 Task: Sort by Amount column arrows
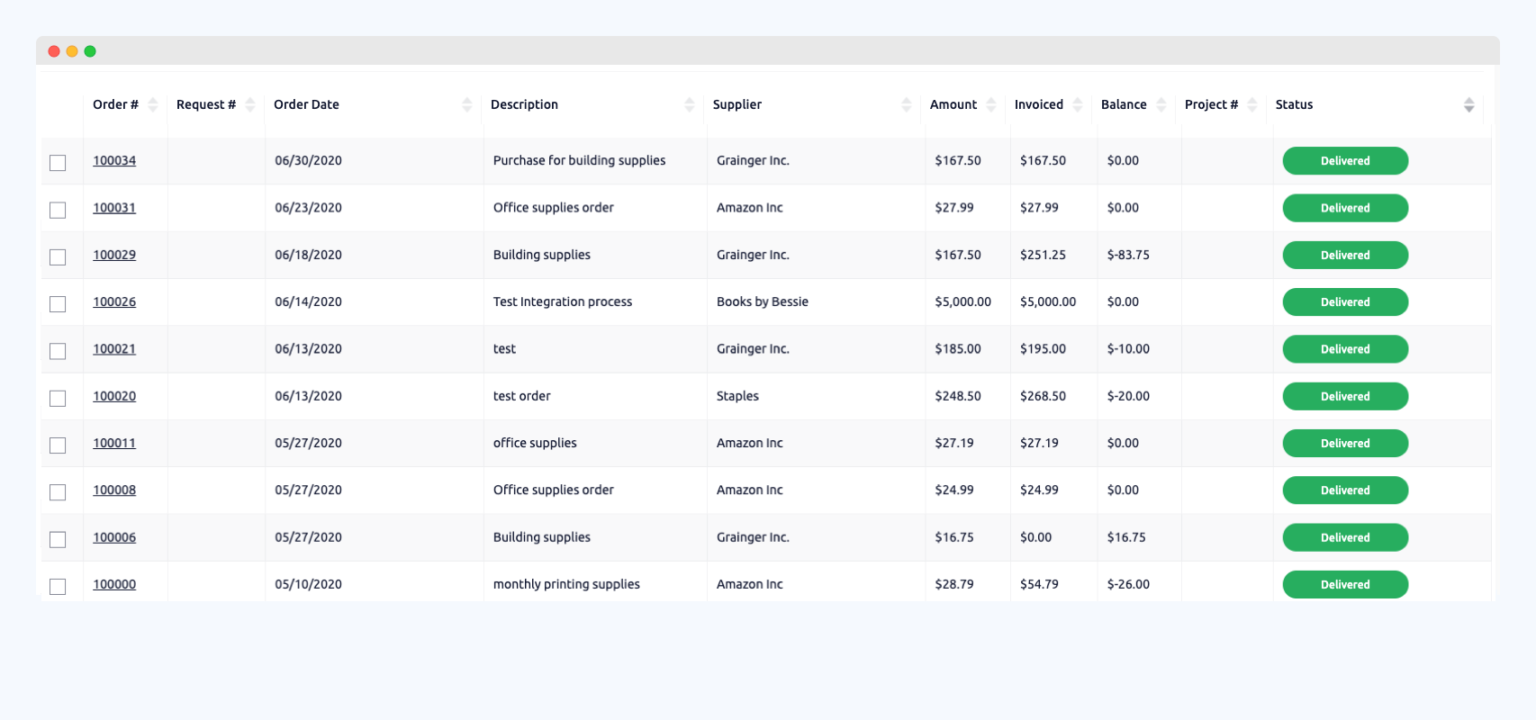[x=991, y=105]
